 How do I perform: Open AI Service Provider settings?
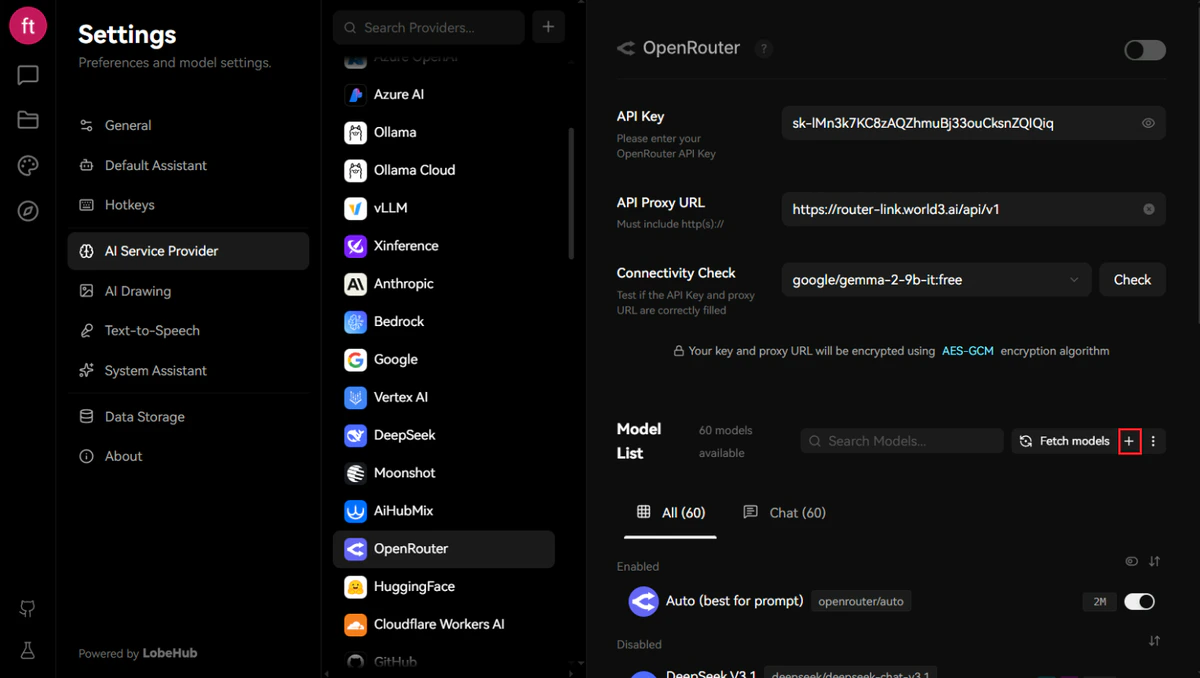tap(188, 251)
